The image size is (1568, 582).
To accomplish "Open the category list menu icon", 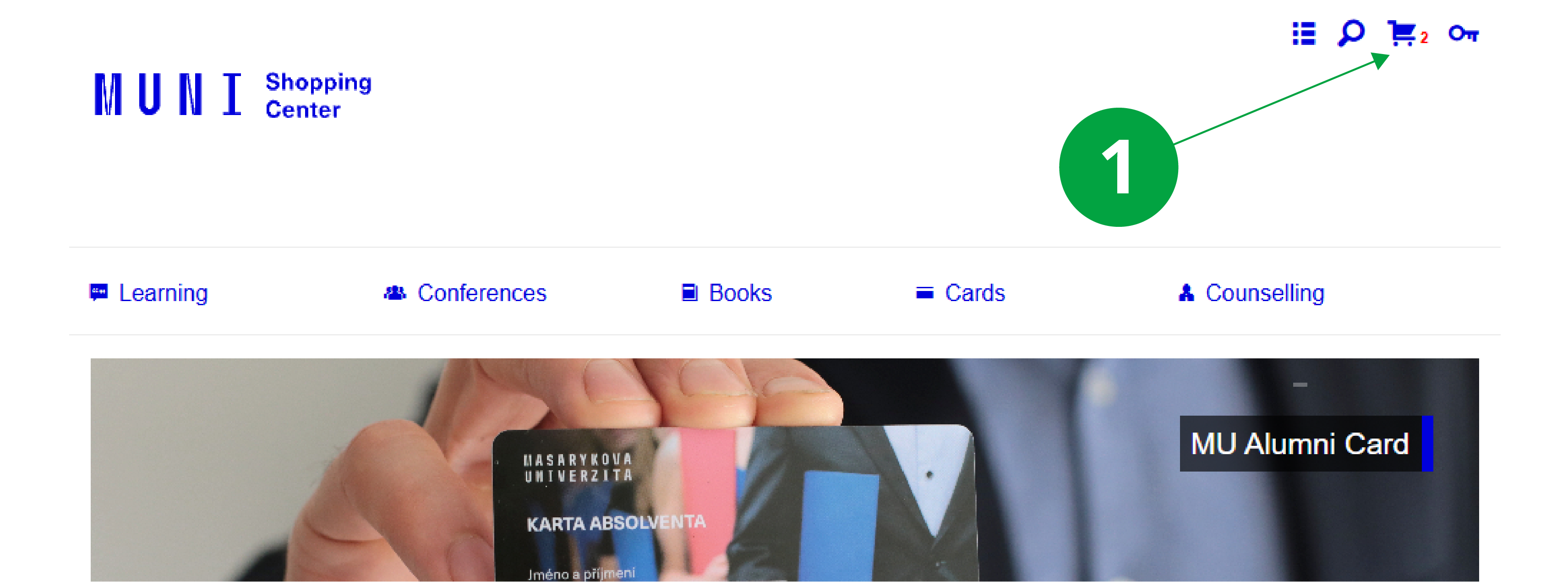I will (1304, 33).
